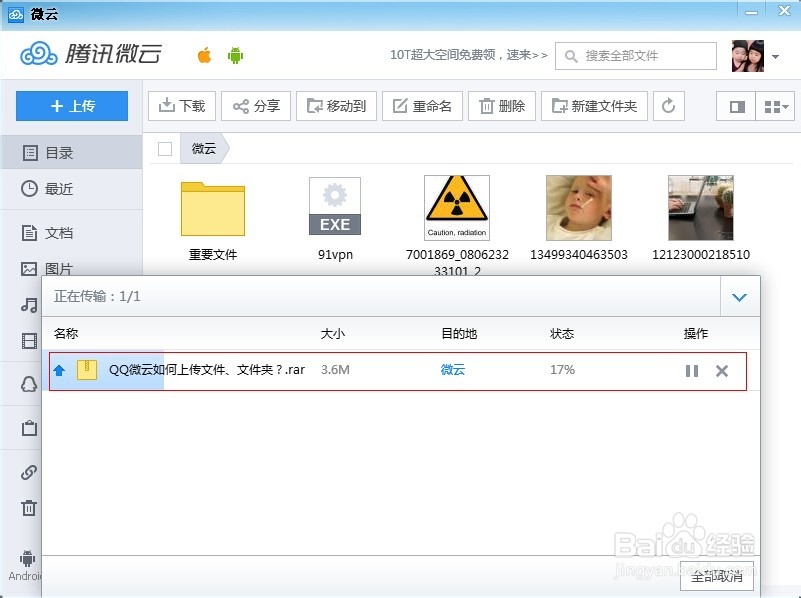Toggle the preview pane layout icon
The height and width of the screenshot is (598, 801).
(736, 106)
